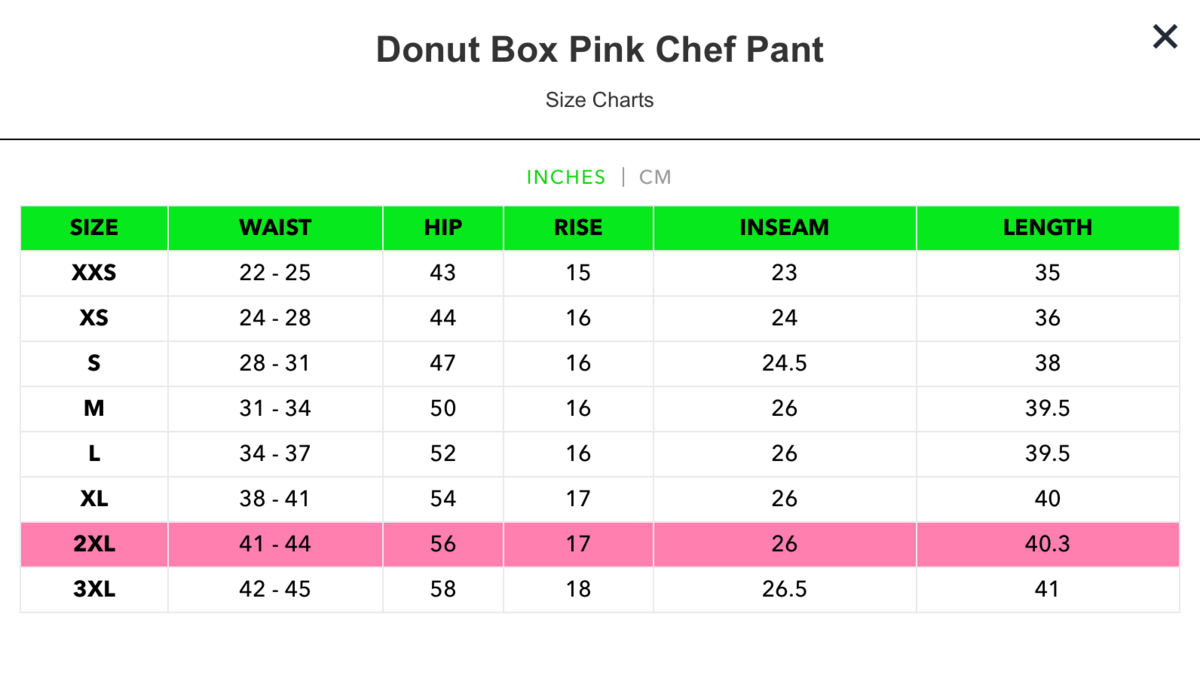
Task: Switch units to CM
Action: pyautogui.click(x=655, y=177)
